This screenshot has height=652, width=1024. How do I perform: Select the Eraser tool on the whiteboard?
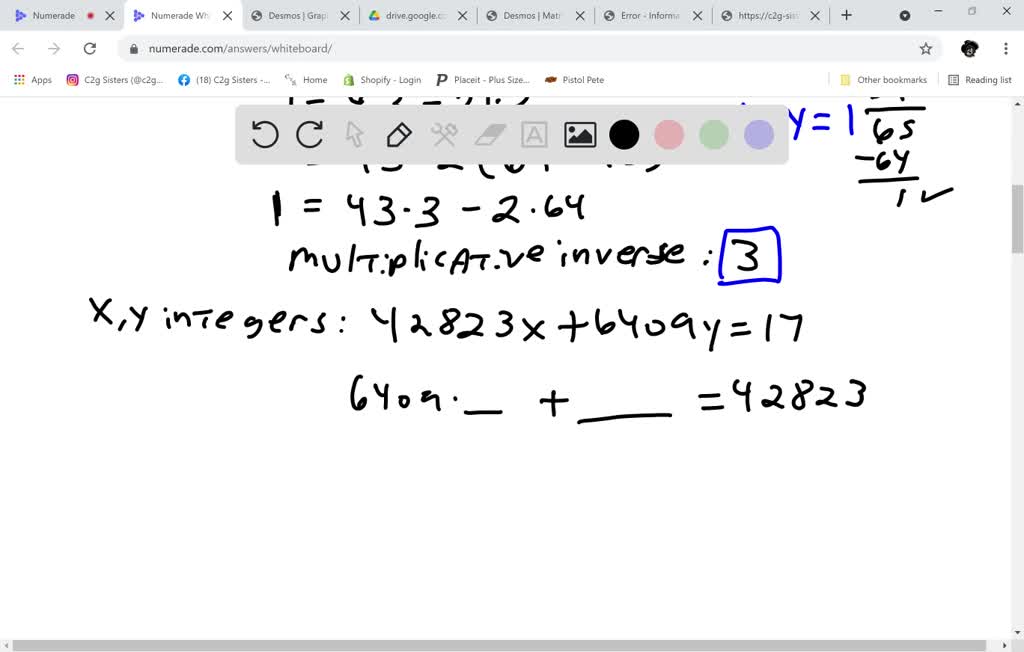click(x=489, y=135)
